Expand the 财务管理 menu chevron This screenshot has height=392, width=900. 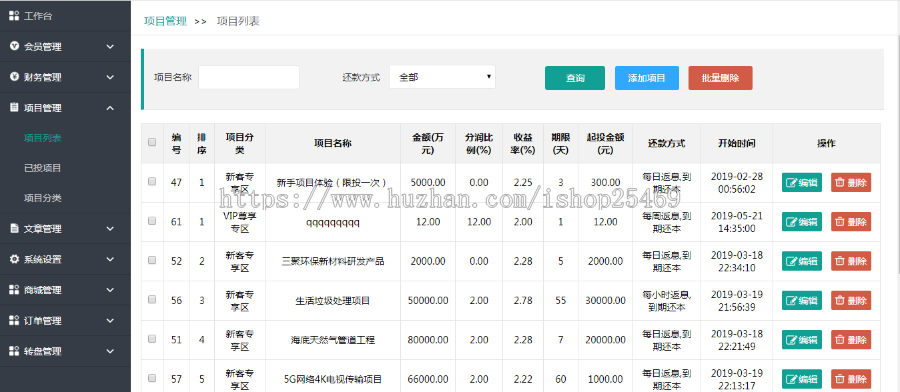tap(110, 77)
